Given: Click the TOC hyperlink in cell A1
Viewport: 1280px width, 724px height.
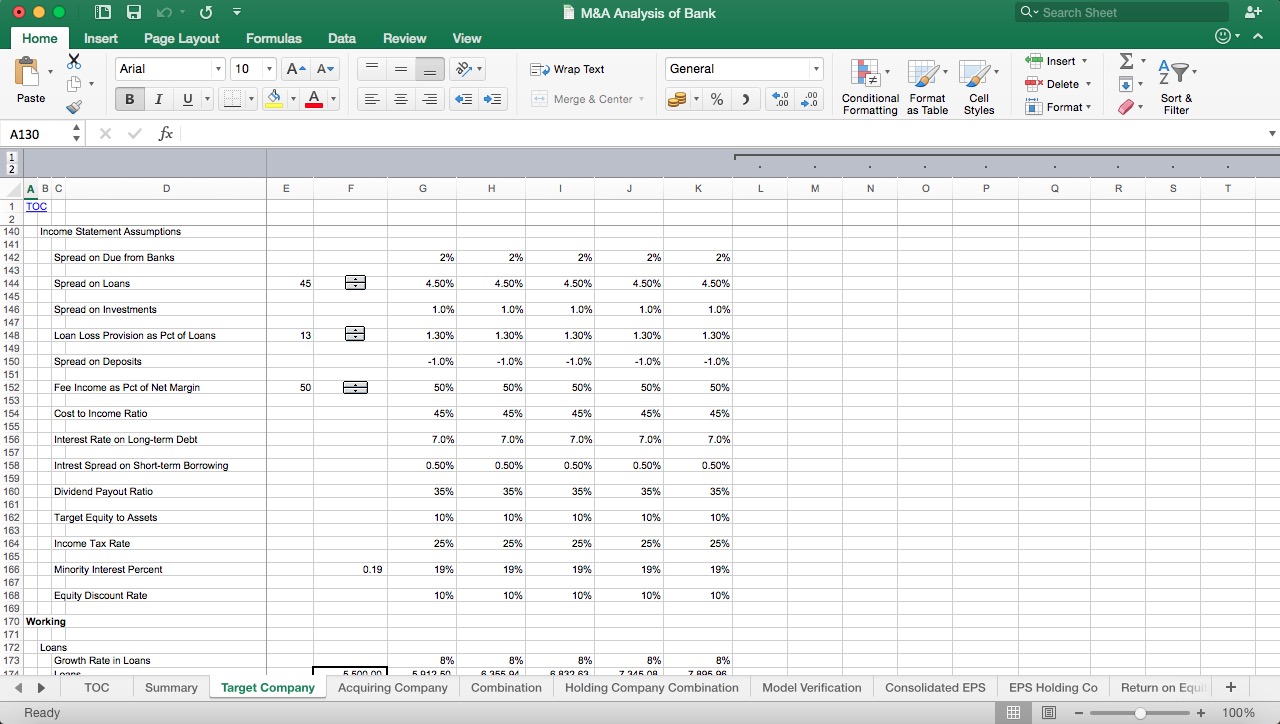Looking at the screenshot, I should coord(36,206).
